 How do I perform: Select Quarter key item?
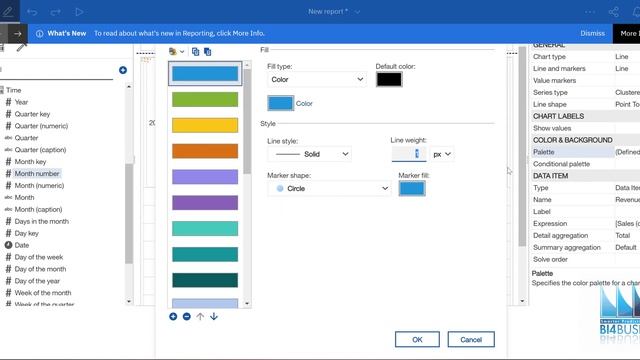point(32,114)
